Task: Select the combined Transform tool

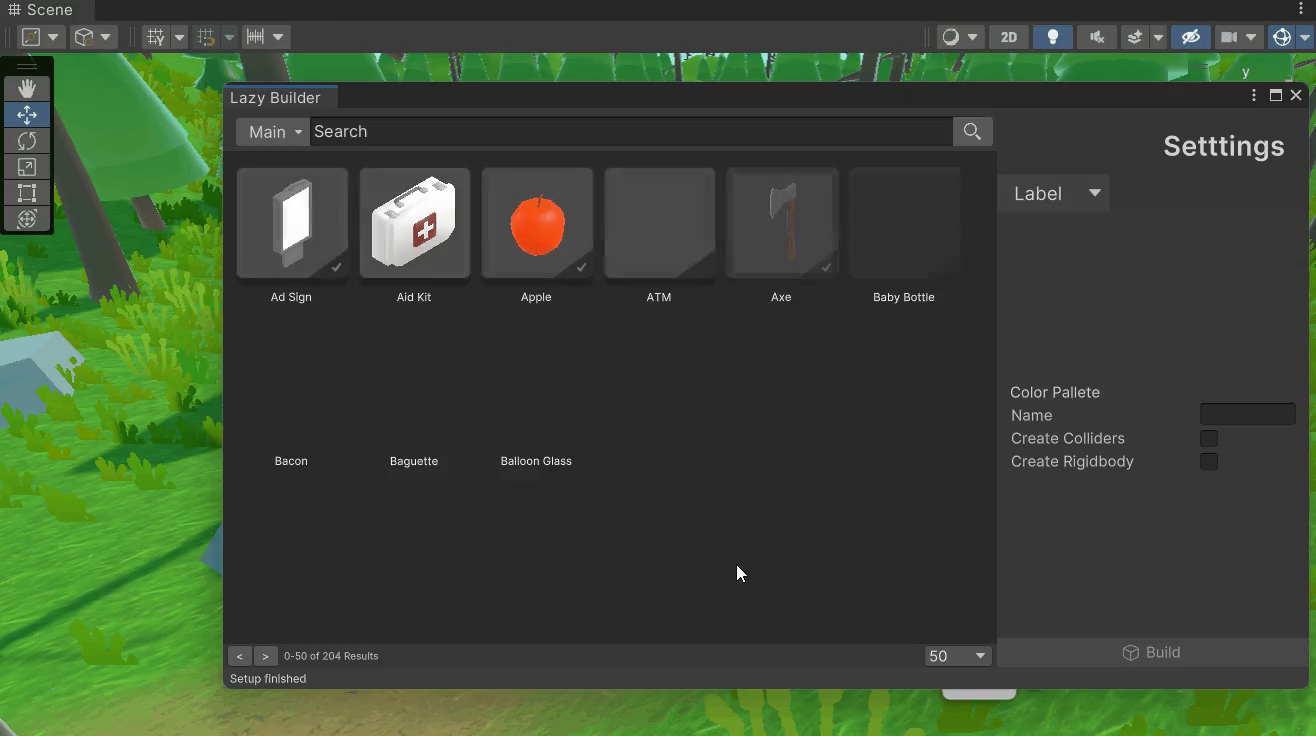Action: [x=27, y=219]
